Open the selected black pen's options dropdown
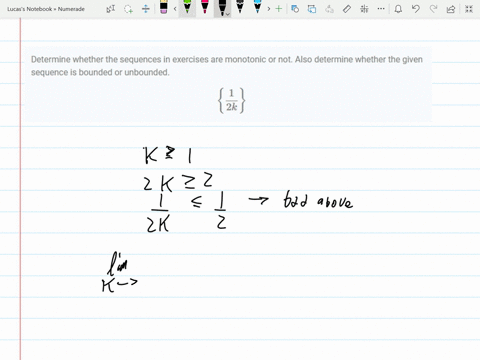This screenshot has height=360, width=480. point(228,14)
